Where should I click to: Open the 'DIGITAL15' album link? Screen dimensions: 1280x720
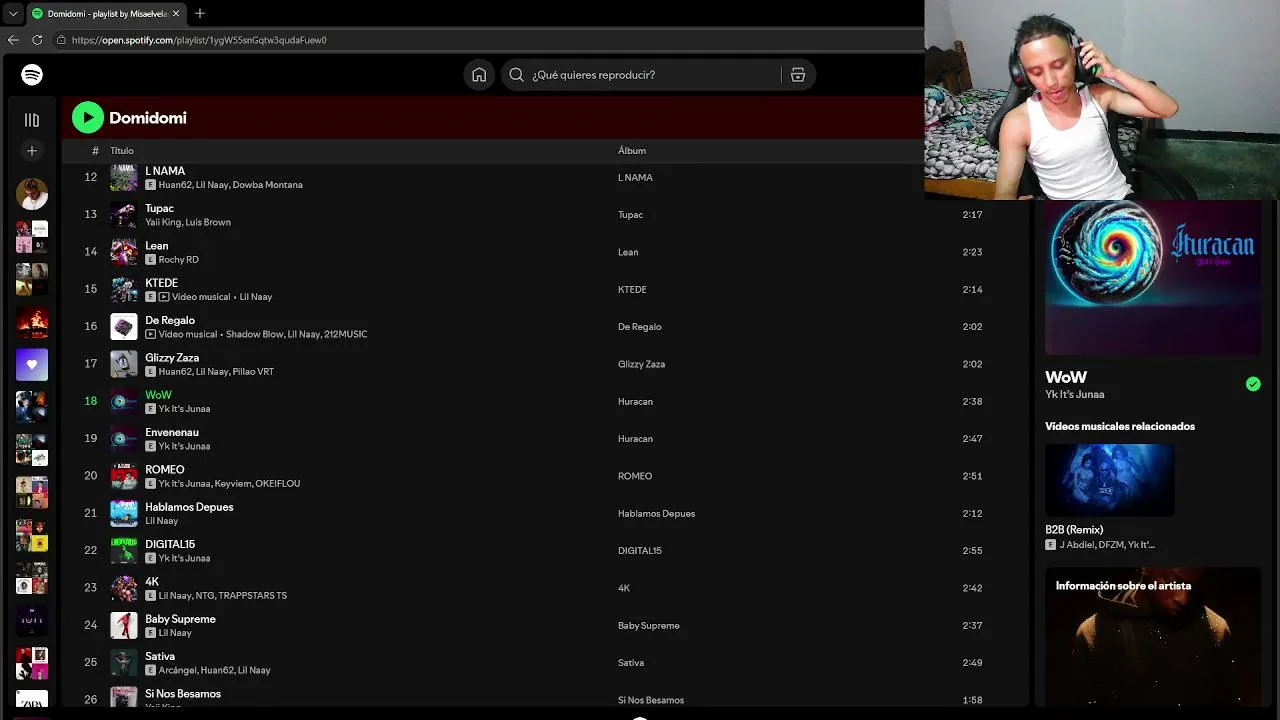[640, 551]
